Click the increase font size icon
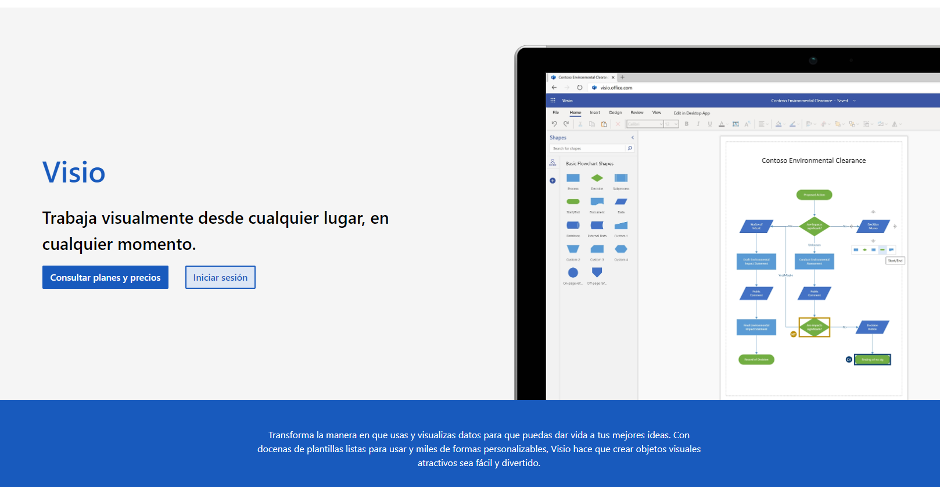 (747, 124)
